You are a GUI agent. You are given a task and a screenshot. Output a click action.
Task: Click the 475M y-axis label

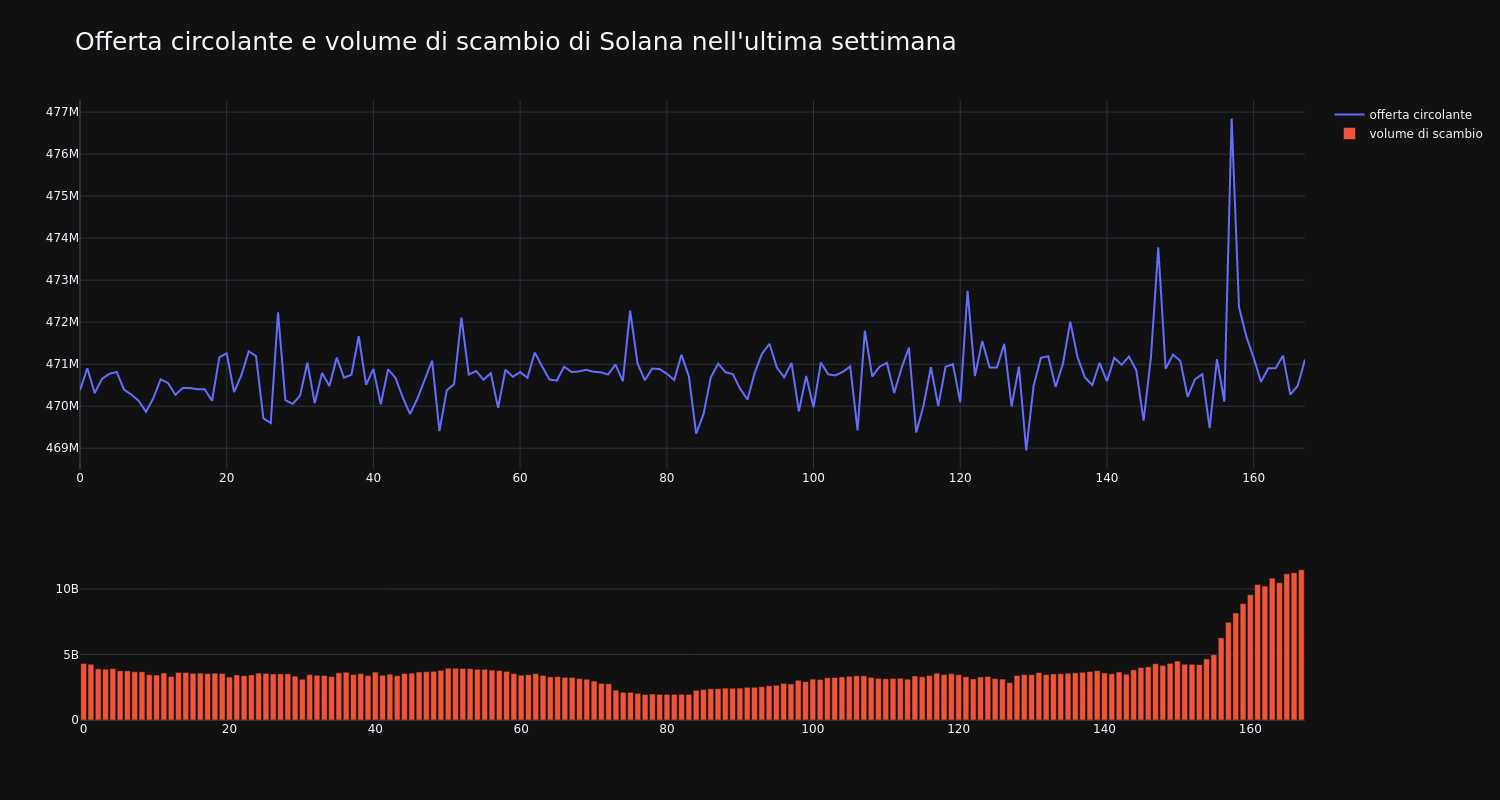coord(62,196)
